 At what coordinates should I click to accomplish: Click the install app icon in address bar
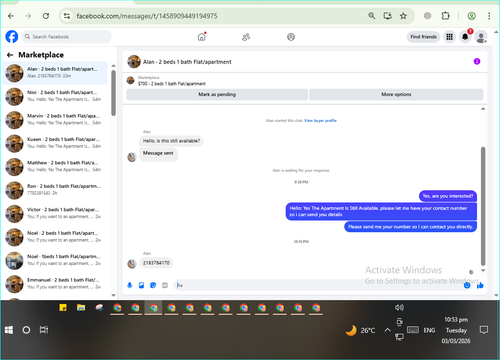387,16
